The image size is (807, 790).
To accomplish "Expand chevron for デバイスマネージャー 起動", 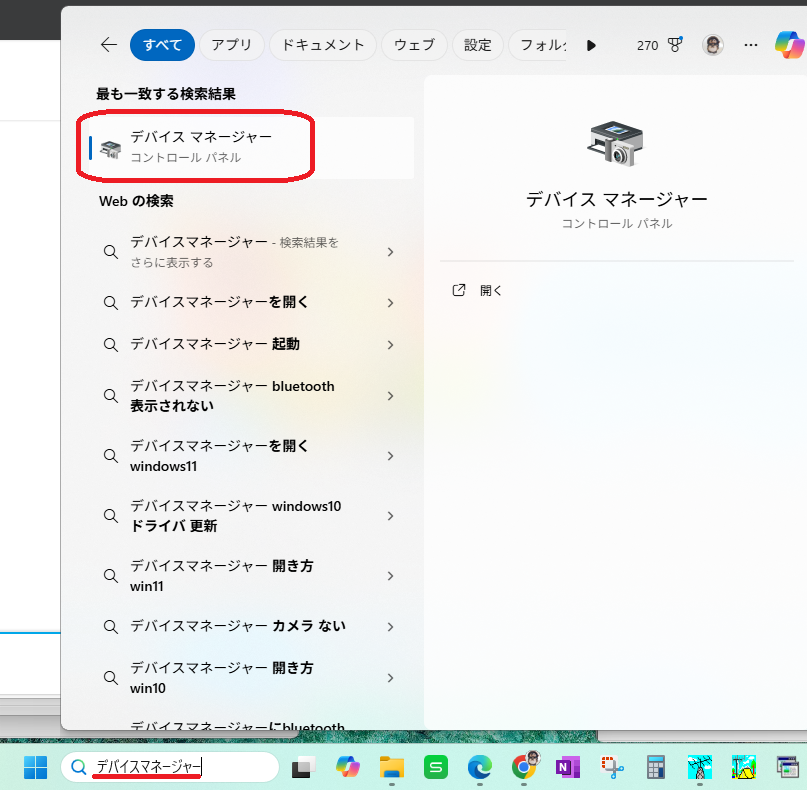I will coord(391,345).
